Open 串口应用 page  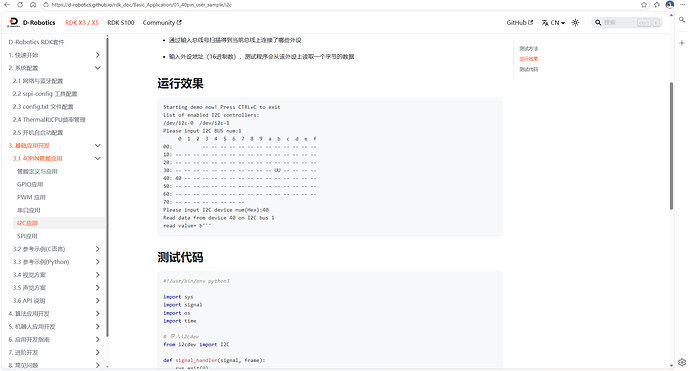coord(29,210)
